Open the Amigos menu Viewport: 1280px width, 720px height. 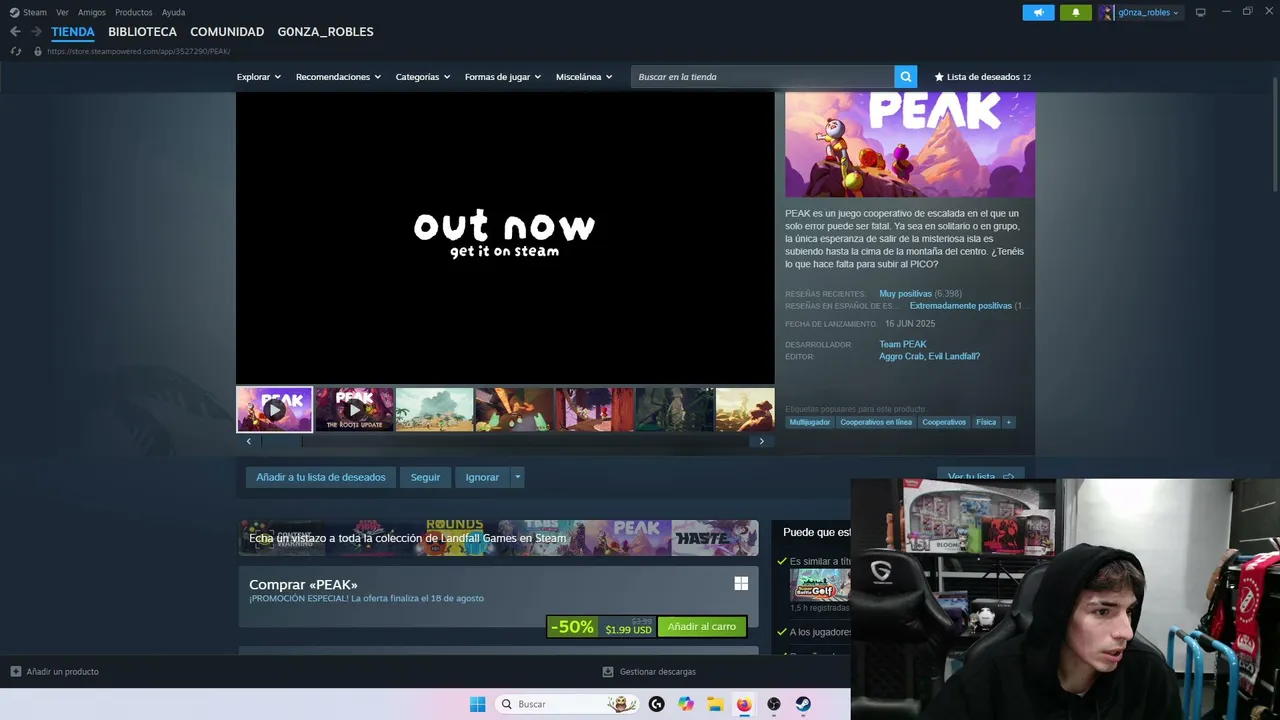[92, 12]
